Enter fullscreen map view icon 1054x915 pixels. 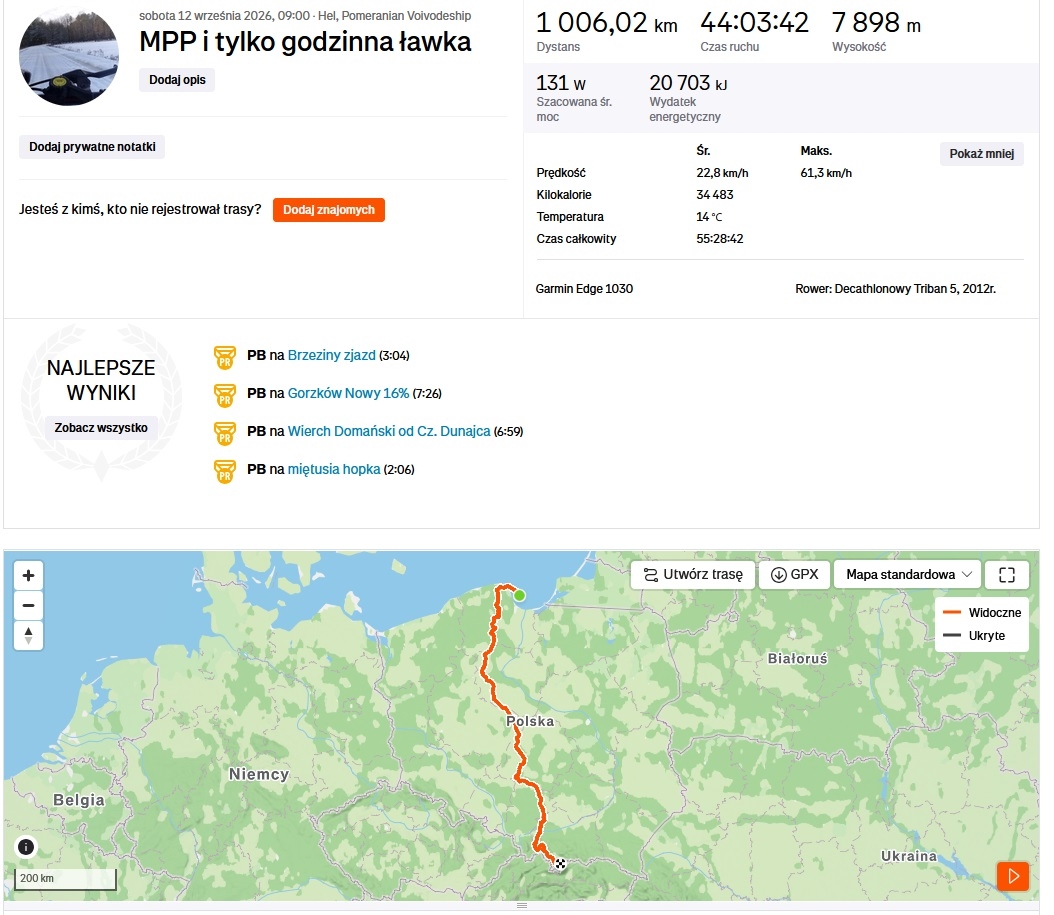[x=1006, y=575]
